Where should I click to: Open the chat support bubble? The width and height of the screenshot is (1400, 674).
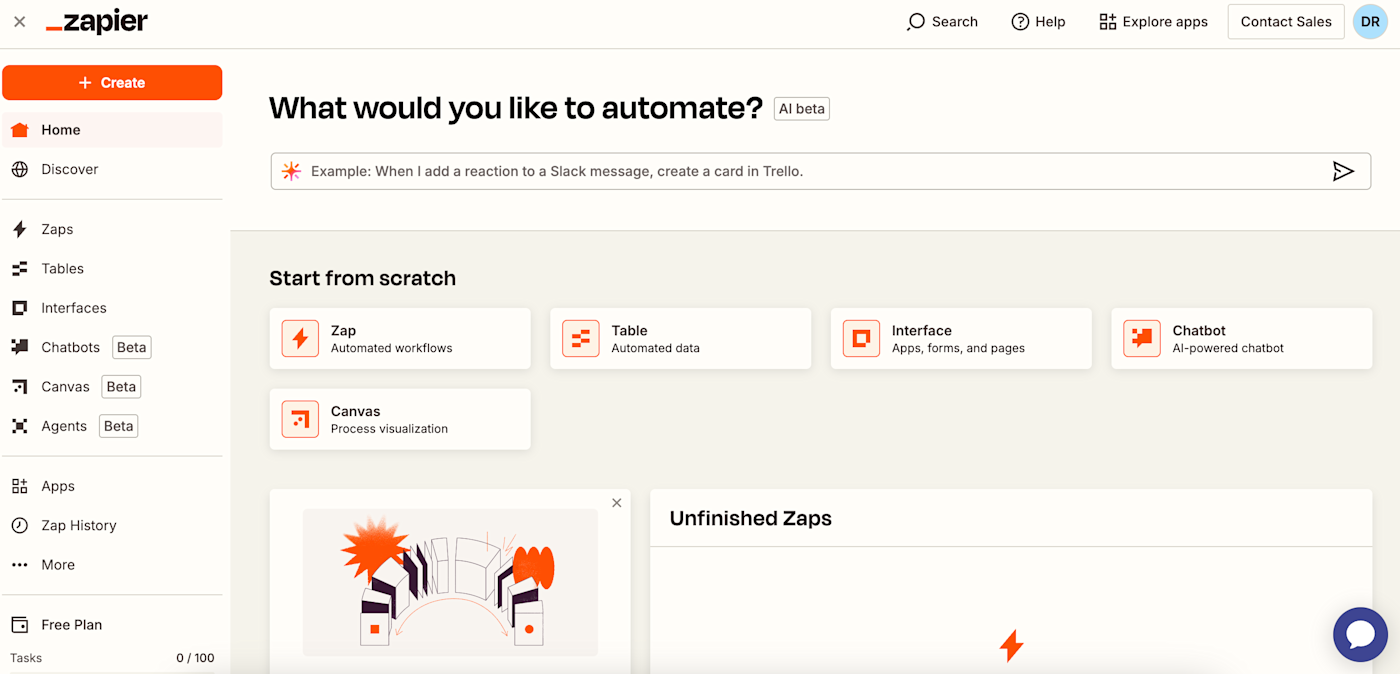1360,634
